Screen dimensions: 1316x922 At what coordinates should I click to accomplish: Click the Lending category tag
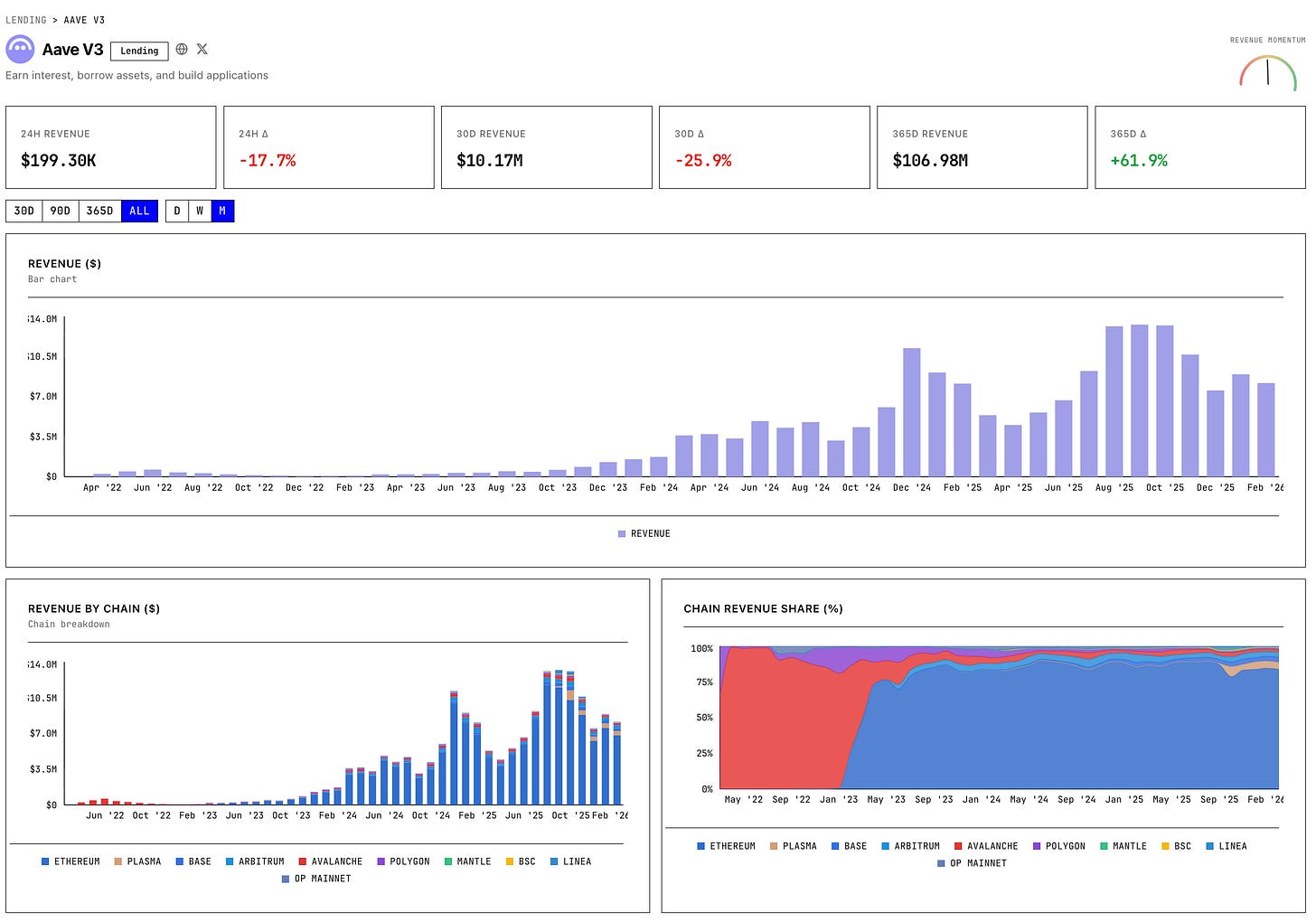[x=139, y=52]
